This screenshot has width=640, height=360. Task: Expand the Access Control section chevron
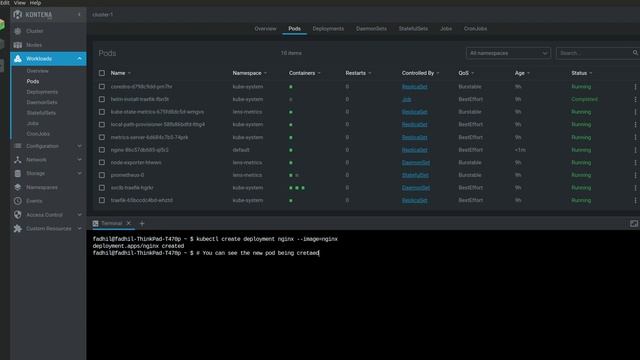(79, 215)
